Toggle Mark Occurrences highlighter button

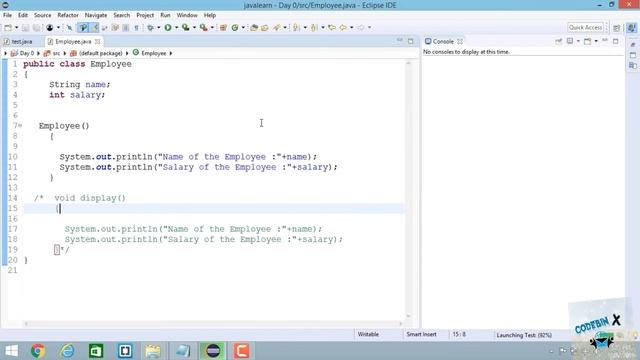tap(95, 27)
